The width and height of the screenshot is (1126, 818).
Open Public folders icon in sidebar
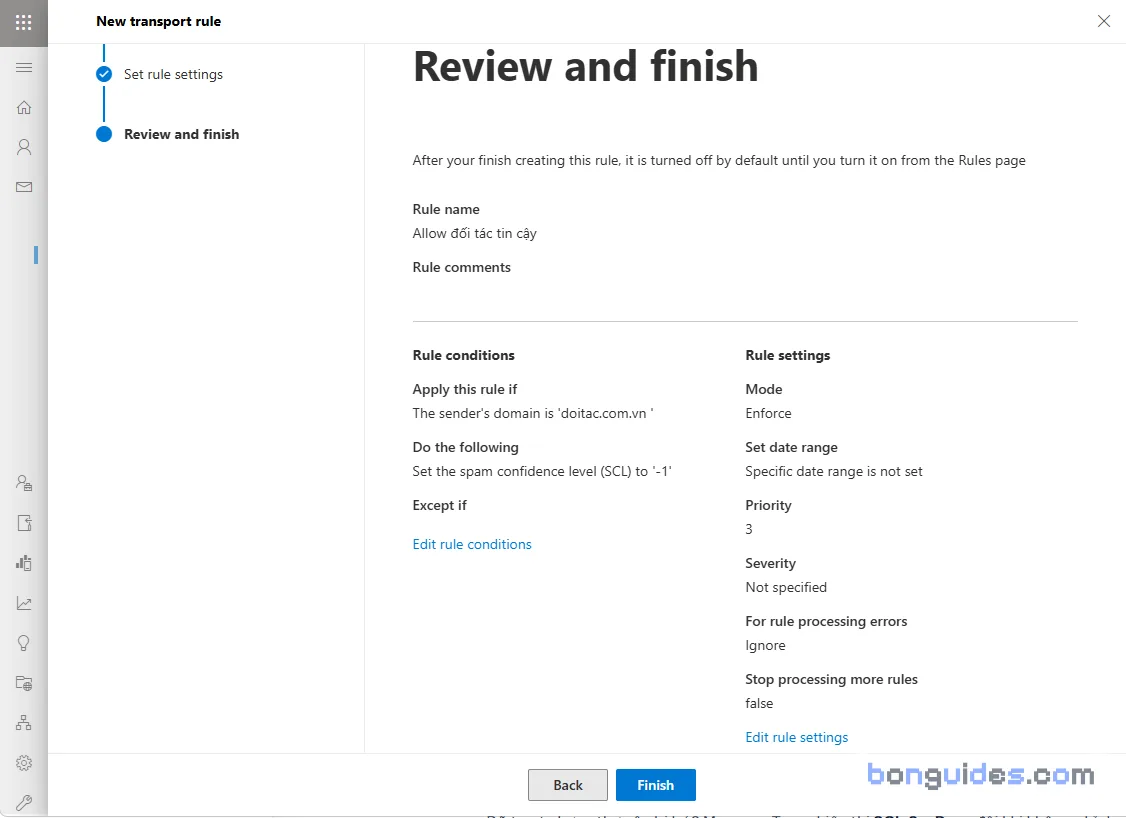24,683
